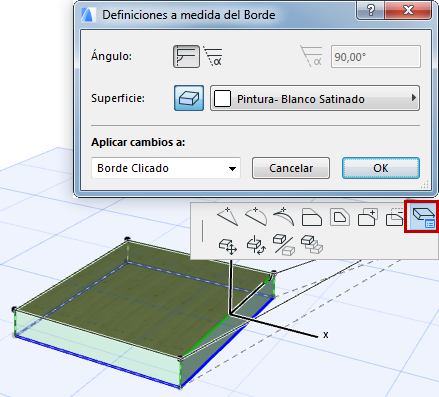Select the subtract from polygon icon
Viewport: 439px width, 397px height.
point(395,217)
